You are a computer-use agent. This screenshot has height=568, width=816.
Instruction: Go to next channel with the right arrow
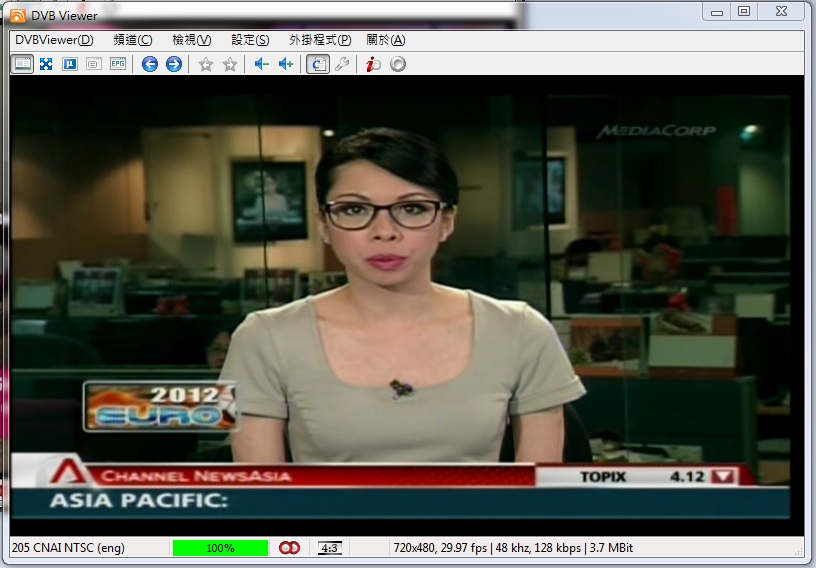(x=174, y=64)
